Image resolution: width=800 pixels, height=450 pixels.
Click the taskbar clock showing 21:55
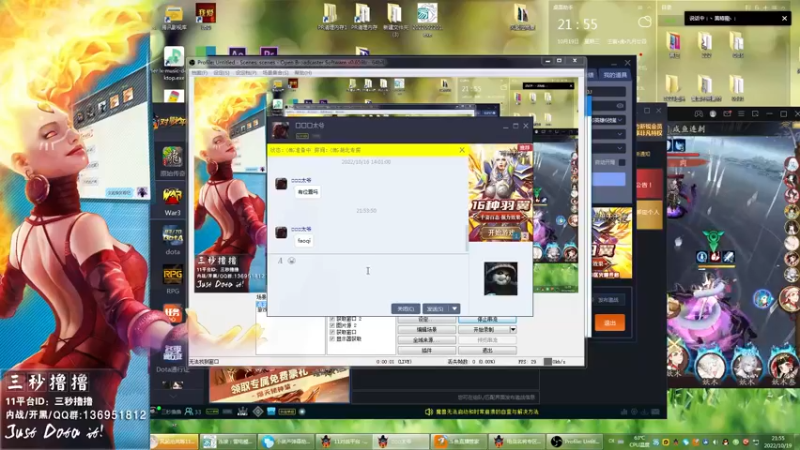778,441
